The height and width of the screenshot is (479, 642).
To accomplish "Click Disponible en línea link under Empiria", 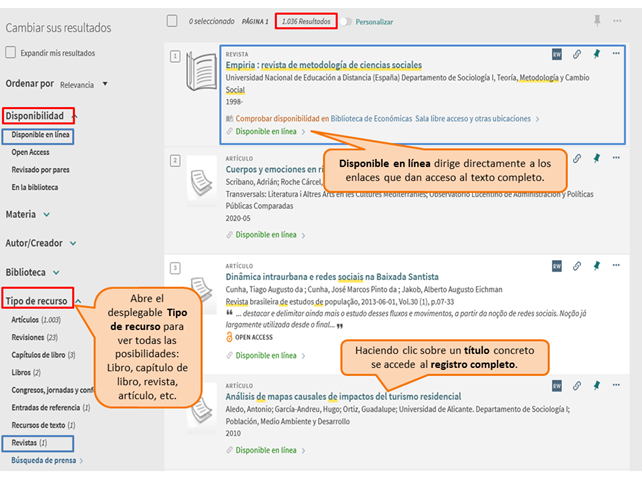I will click(266, 131).
